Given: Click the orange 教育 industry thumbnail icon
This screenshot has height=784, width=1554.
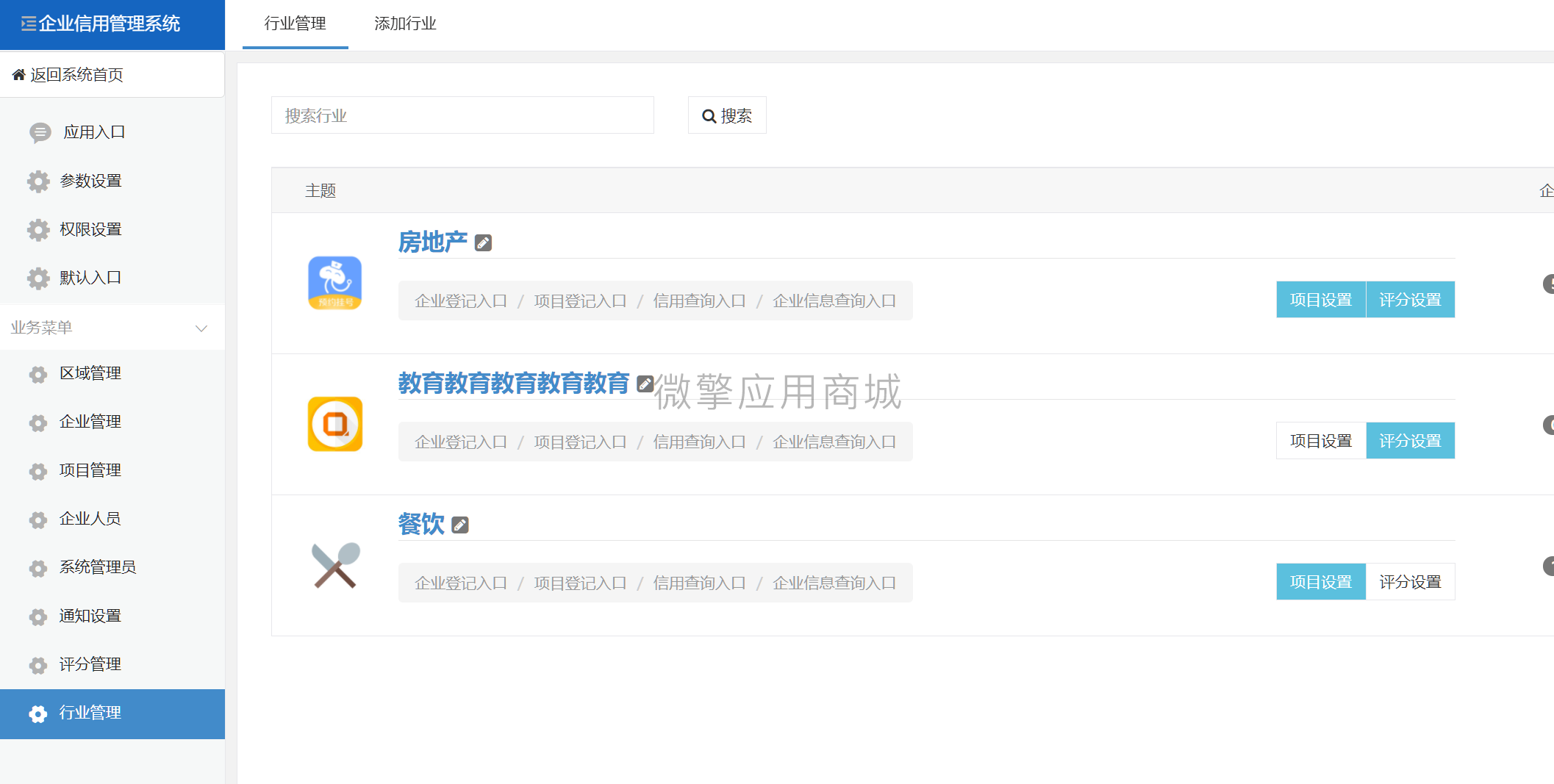Looking at the screenshot, I should [x=335, y=424].
